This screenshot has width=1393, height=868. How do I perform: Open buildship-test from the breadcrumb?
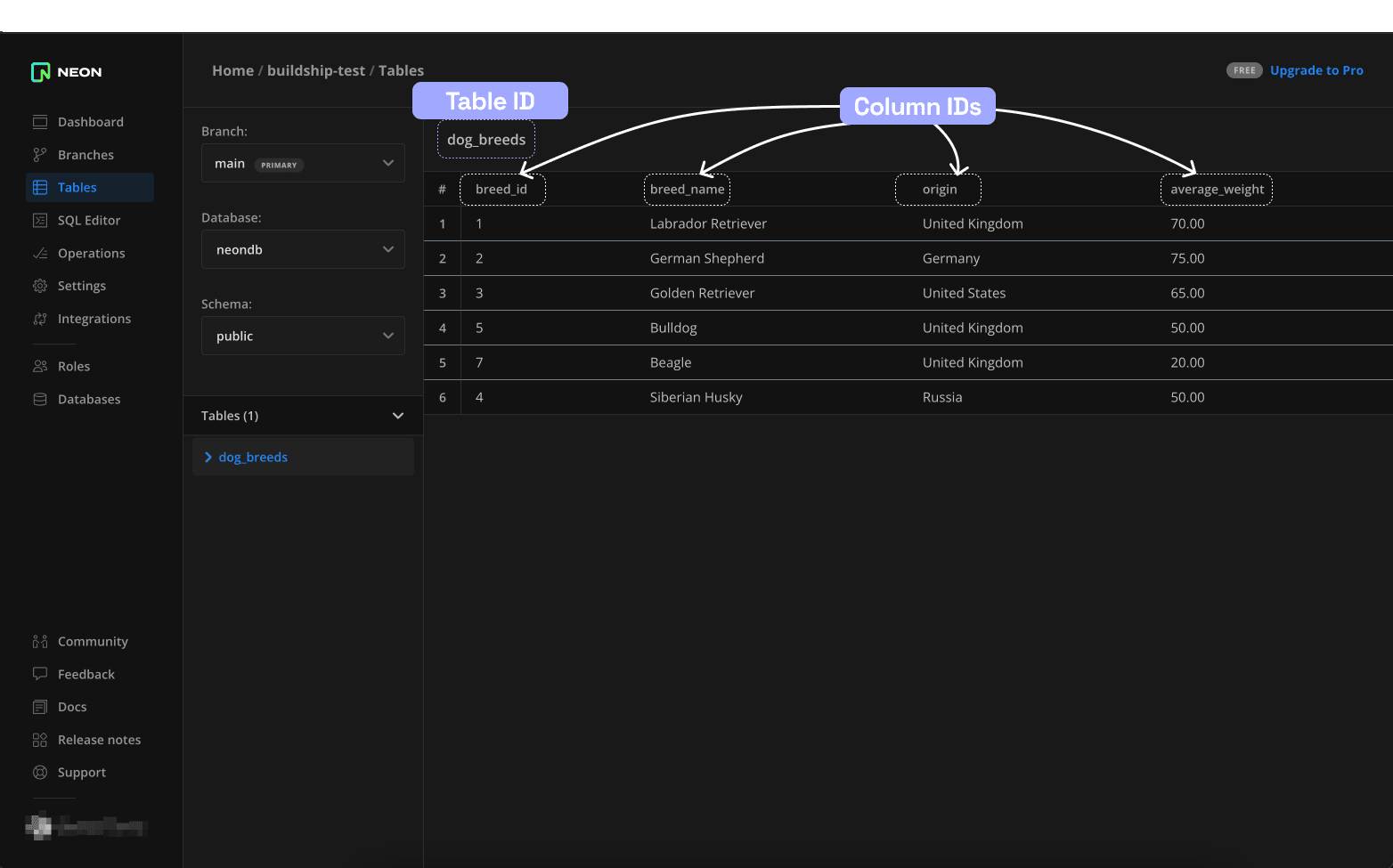pyautogui.click(x=316, y=70)
